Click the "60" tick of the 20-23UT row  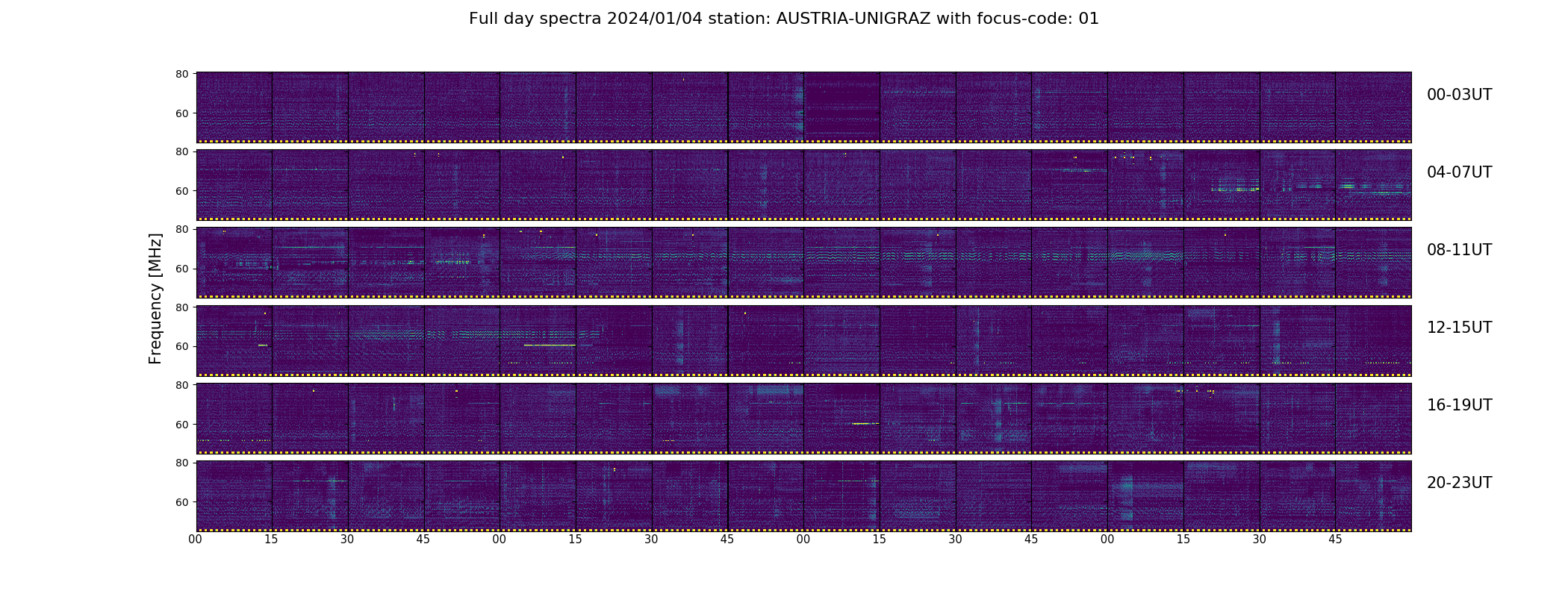point(181,501)
